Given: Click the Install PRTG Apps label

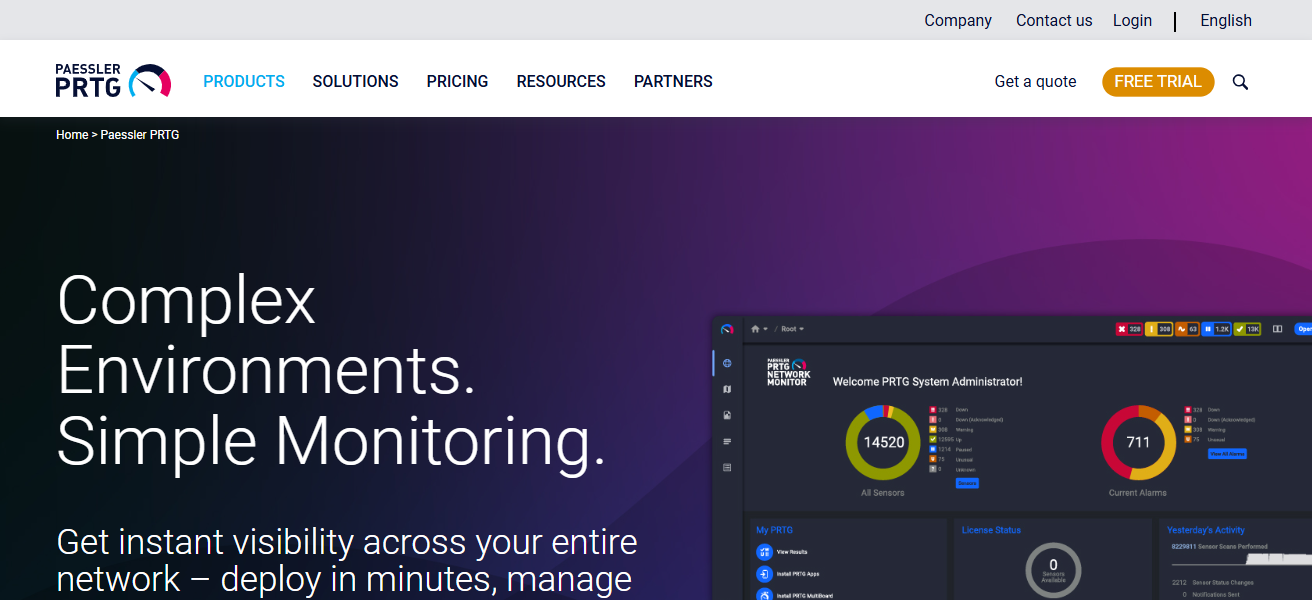Looking at the screenshot, I should pyautogui.click(x=798, y=574).
